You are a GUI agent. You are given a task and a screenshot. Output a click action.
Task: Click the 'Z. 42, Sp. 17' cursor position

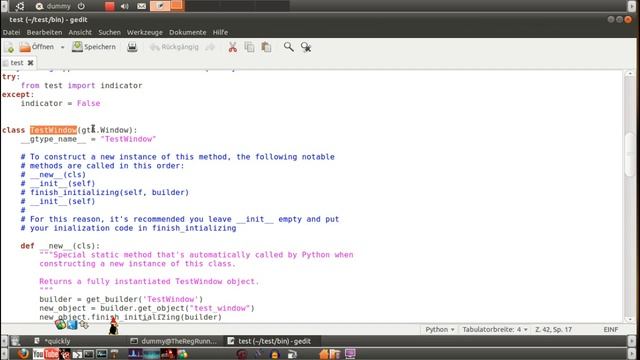pyautogui.click(x=553, y=329)
